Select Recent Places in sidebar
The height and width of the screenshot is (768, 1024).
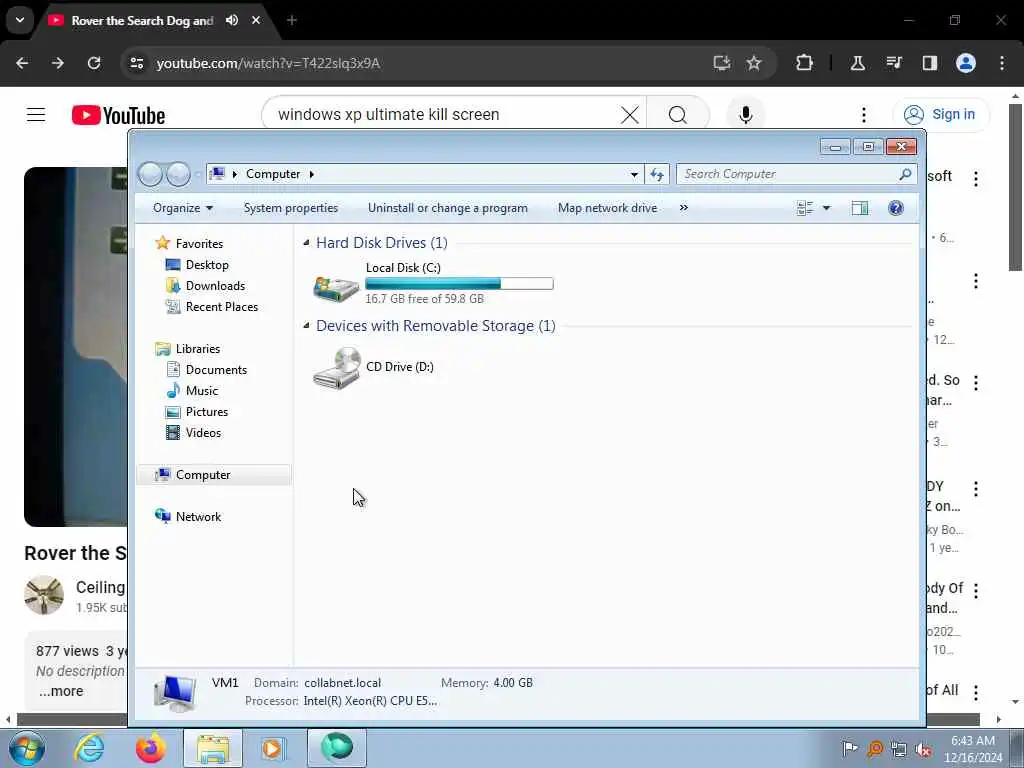(221, 306)
